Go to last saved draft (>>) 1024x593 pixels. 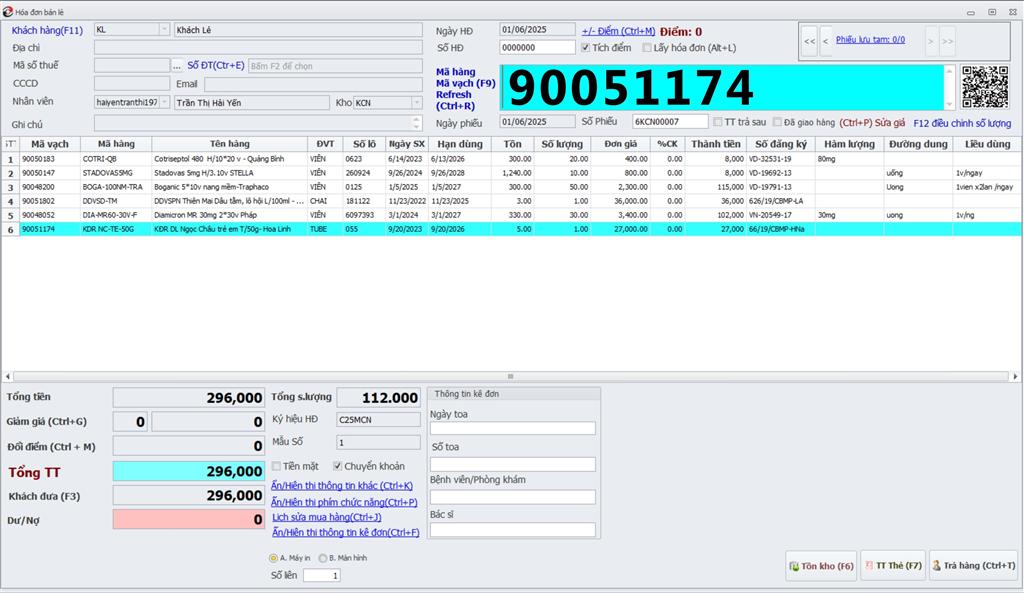tap(947, 41)
